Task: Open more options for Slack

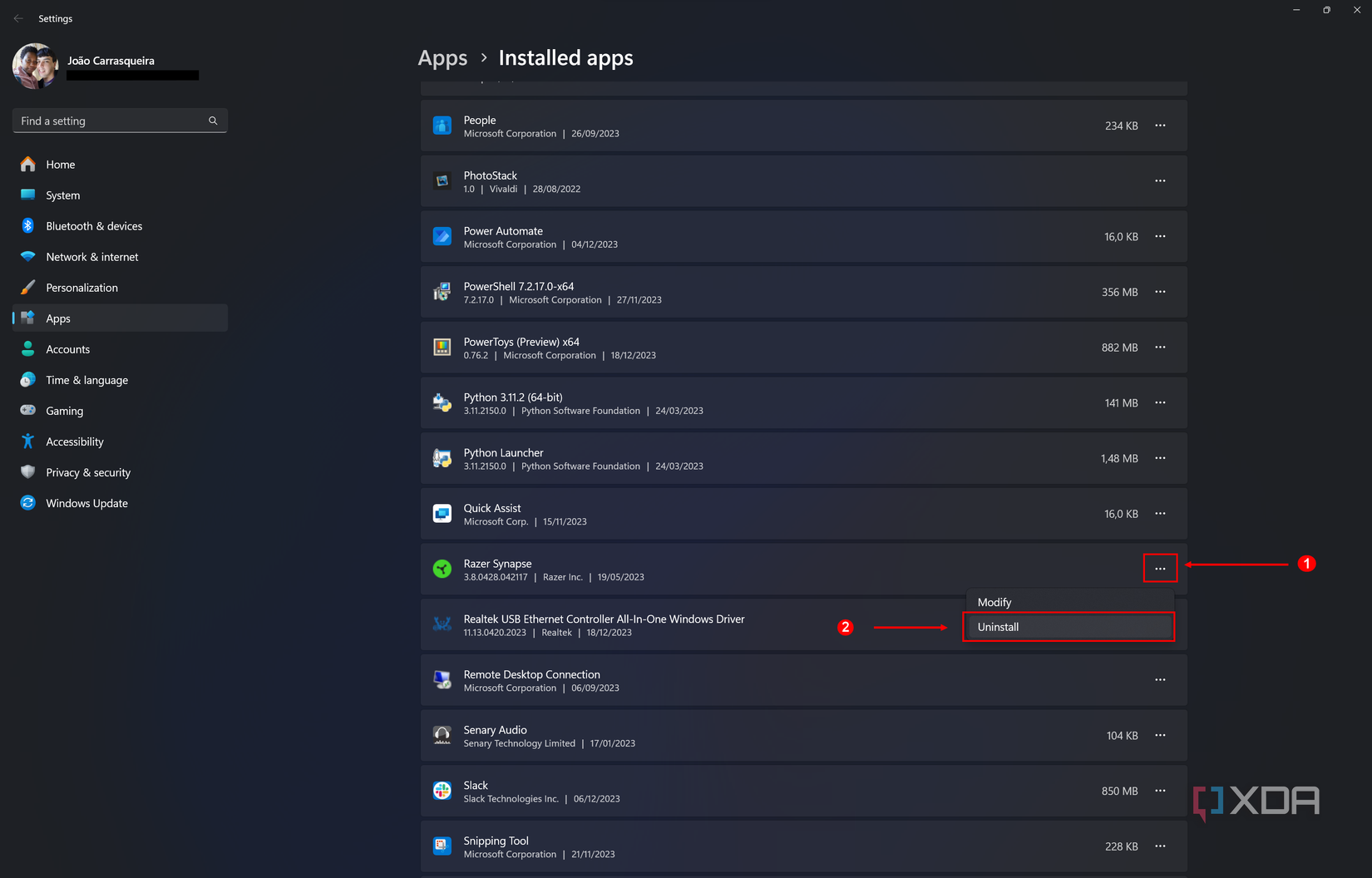Action: pos(1160,791)
